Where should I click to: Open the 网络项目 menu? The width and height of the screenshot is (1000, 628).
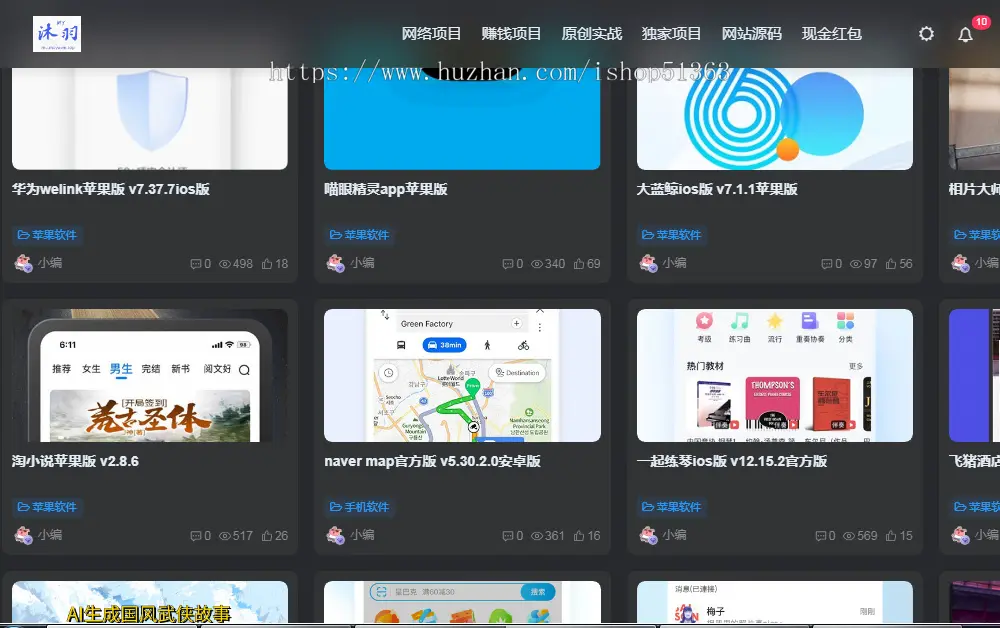click(431, 34)
